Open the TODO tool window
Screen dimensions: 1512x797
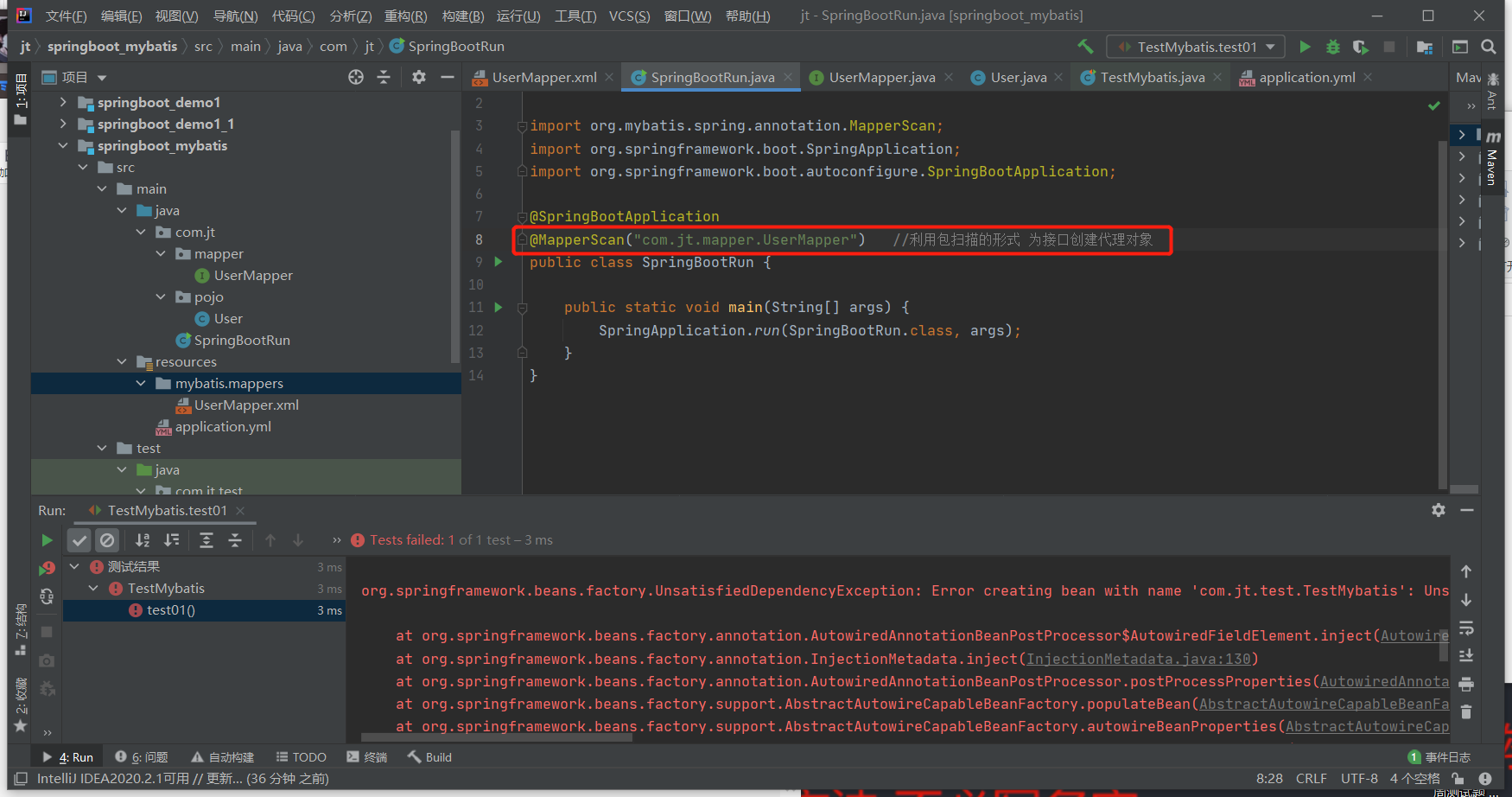coord(301,757)
